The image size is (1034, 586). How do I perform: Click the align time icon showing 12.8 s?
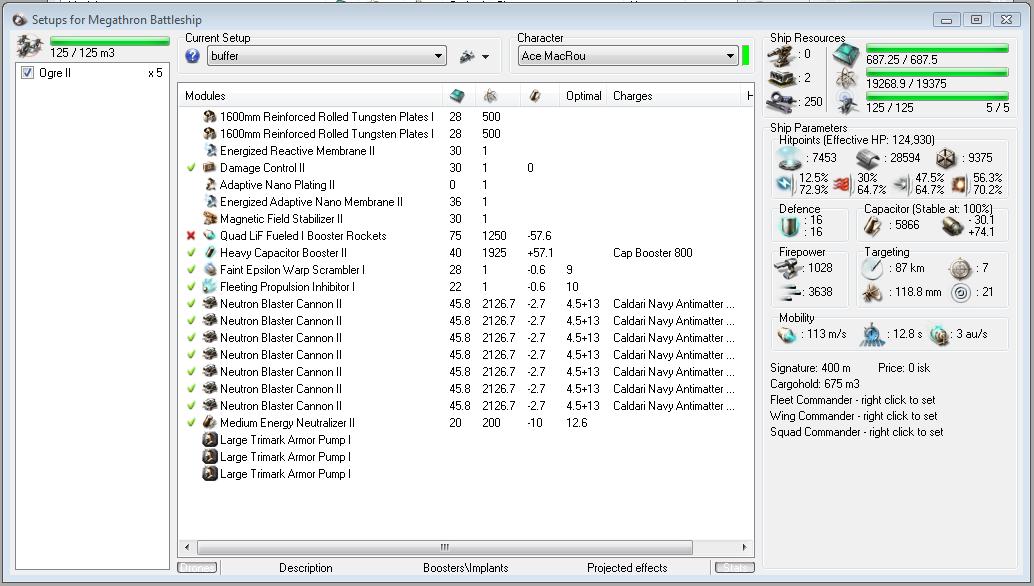point(872,335)
